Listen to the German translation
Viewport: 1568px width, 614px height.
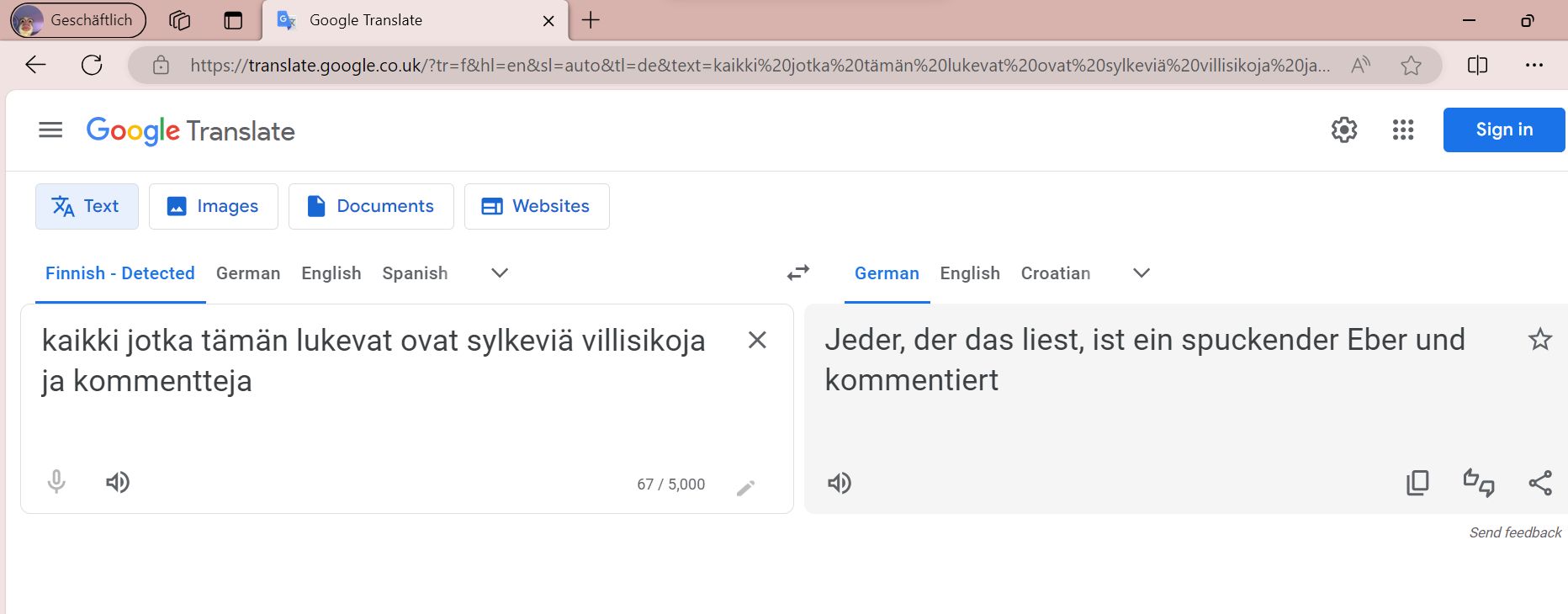(840, 483)
